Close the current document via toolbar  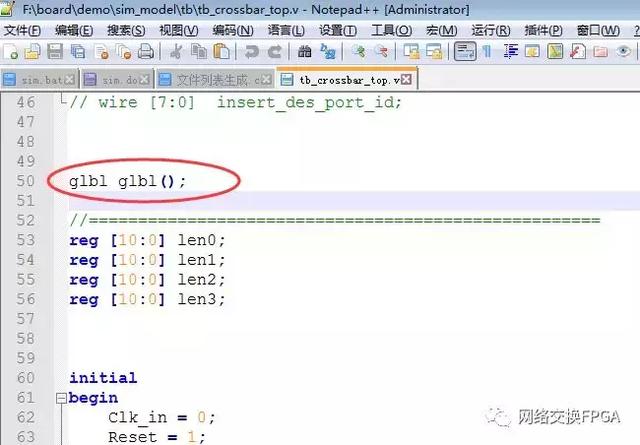[100, 51]
